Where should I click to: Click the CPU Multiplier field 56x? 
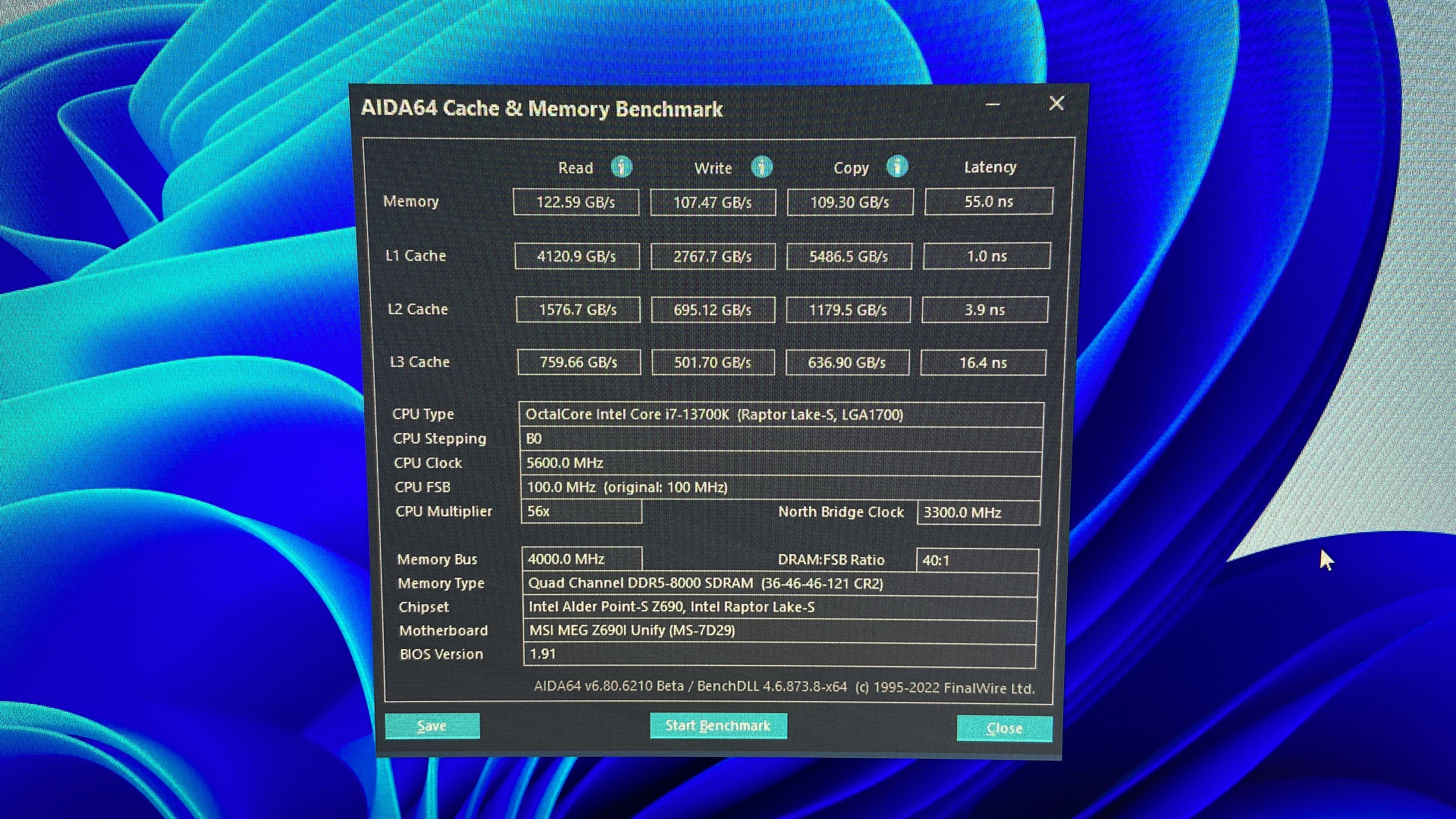[x=581, y=511]
